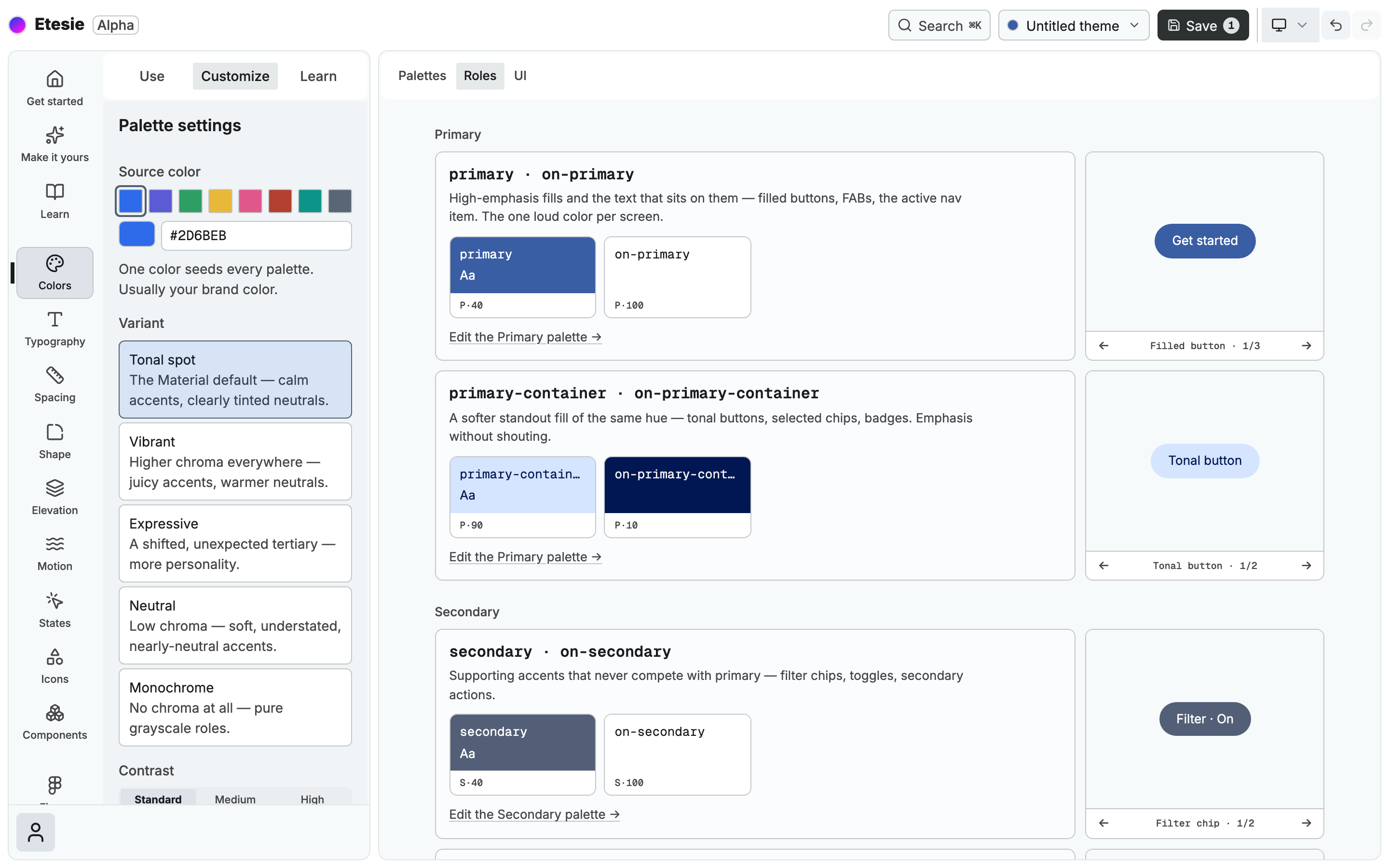Switch to the UI tab
Screen dimensions: 1389x868
[520, 76]
